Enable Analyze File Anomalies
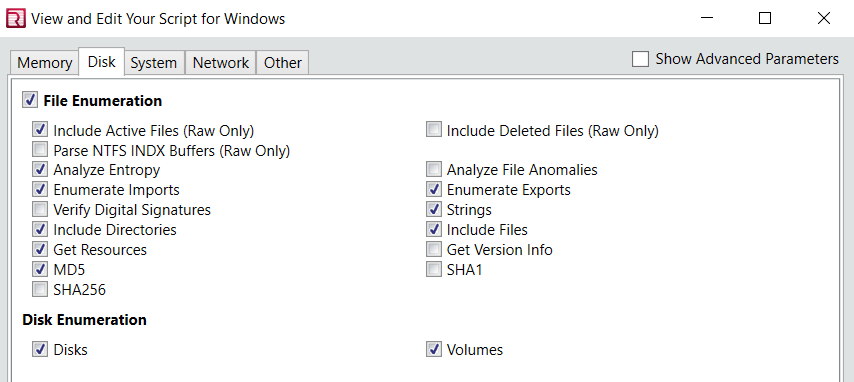Viewport: 854px width, 382px height. coord(434,169)
